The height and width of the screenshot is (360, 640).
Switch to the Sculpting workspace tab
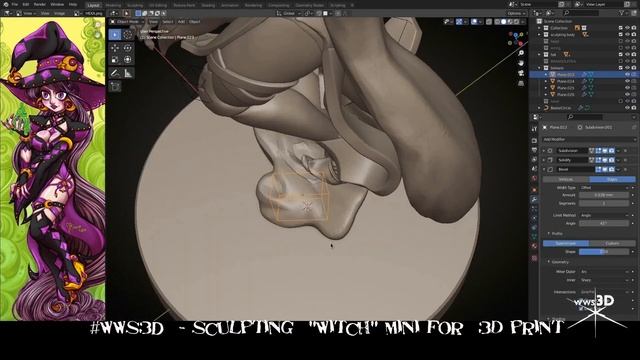[x=135, y=5]
